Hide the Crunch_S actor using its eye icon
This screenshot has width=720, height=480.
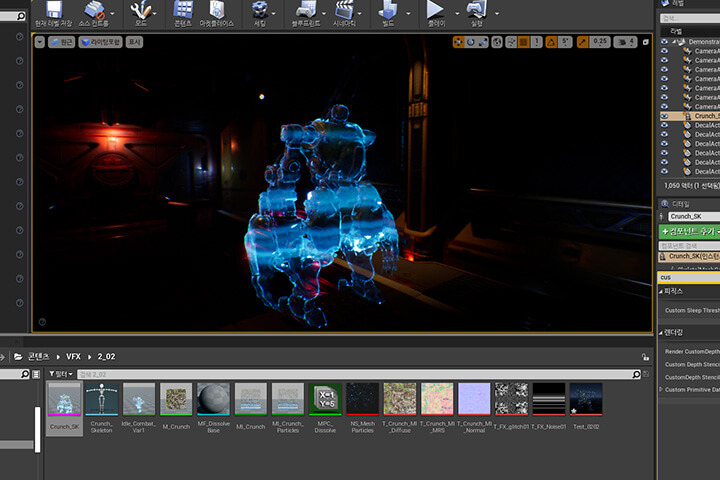coord(664,116)
